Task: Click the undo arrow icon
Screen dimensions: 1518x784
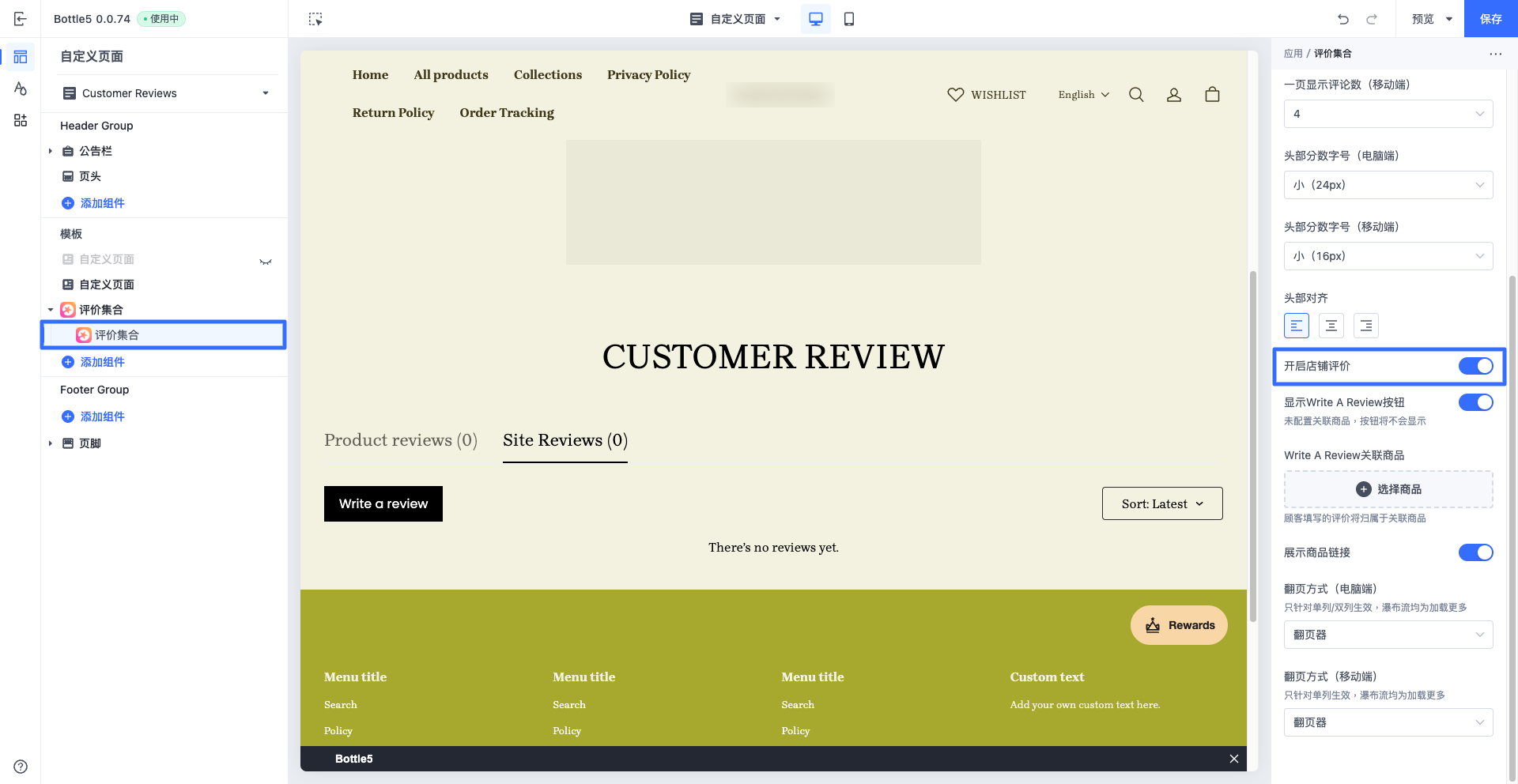Action: [1343, 19]
